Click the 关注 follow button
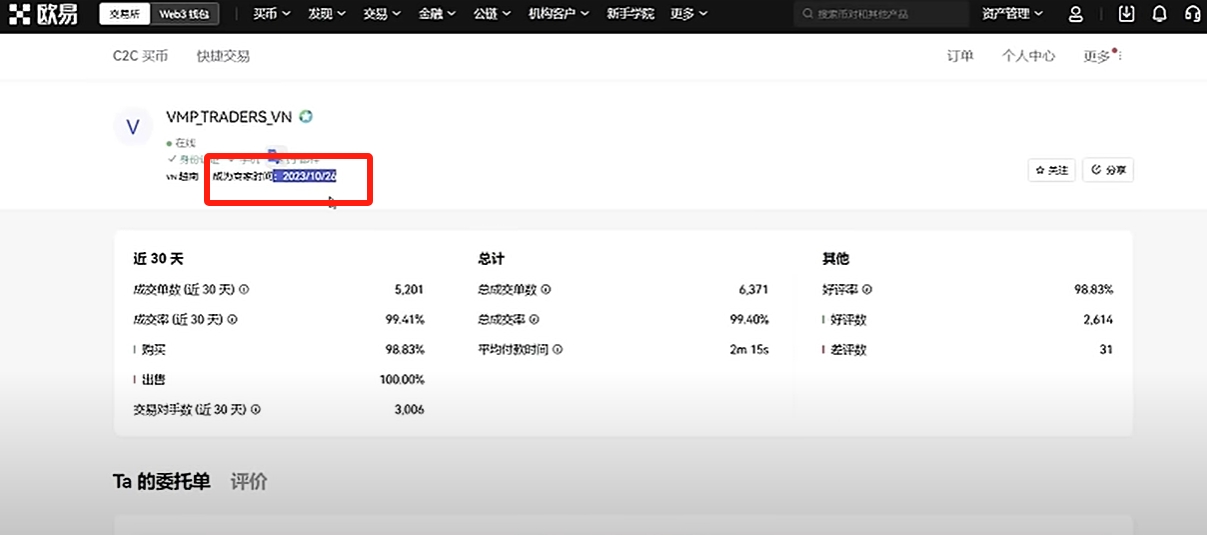Image resolution: width=1207 pixels, height=535 pixels. point(1051,170)
